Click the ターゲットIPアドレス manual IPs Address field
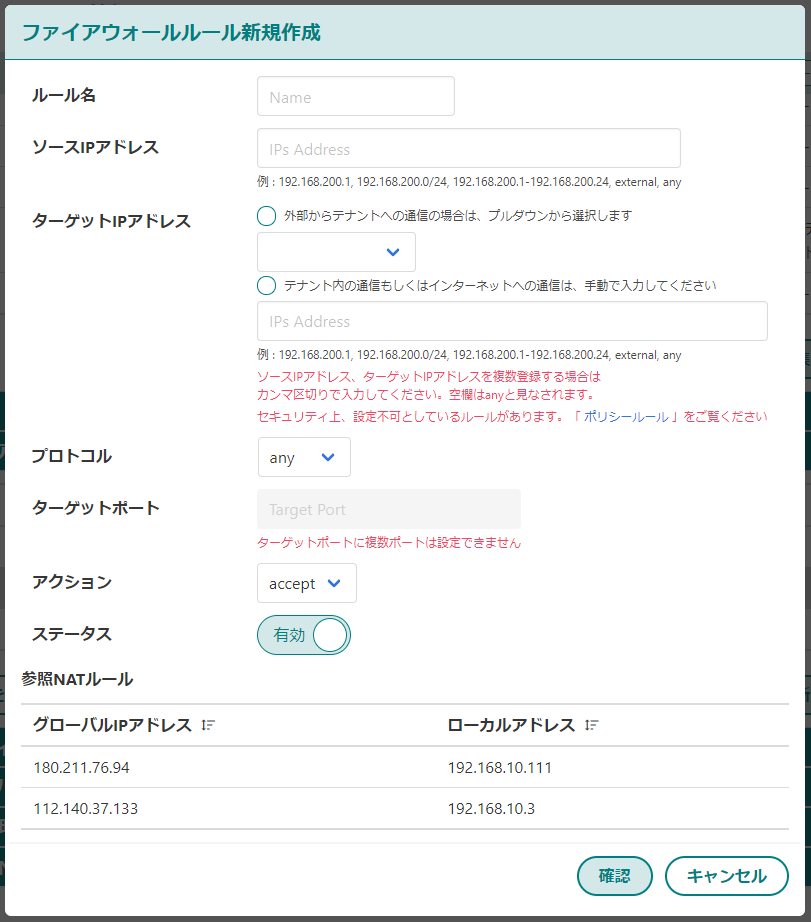Image resolution: width=811 pixels, height=922 pixels. pyautogui.click(x=512, y=321)
